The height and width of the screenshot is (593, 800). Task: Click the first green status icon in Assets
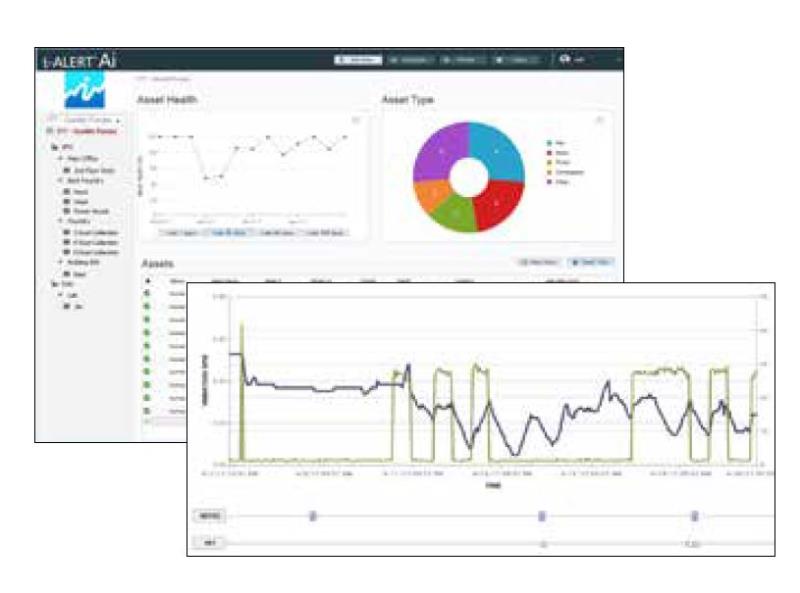pyautogui.click(x=148, y=294)
